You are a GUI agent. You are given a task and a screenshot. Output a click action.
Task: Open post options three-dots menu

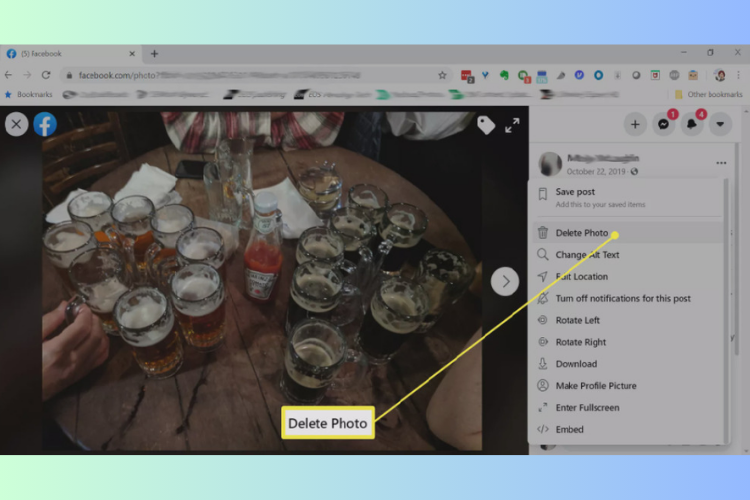tap(721, 163)
